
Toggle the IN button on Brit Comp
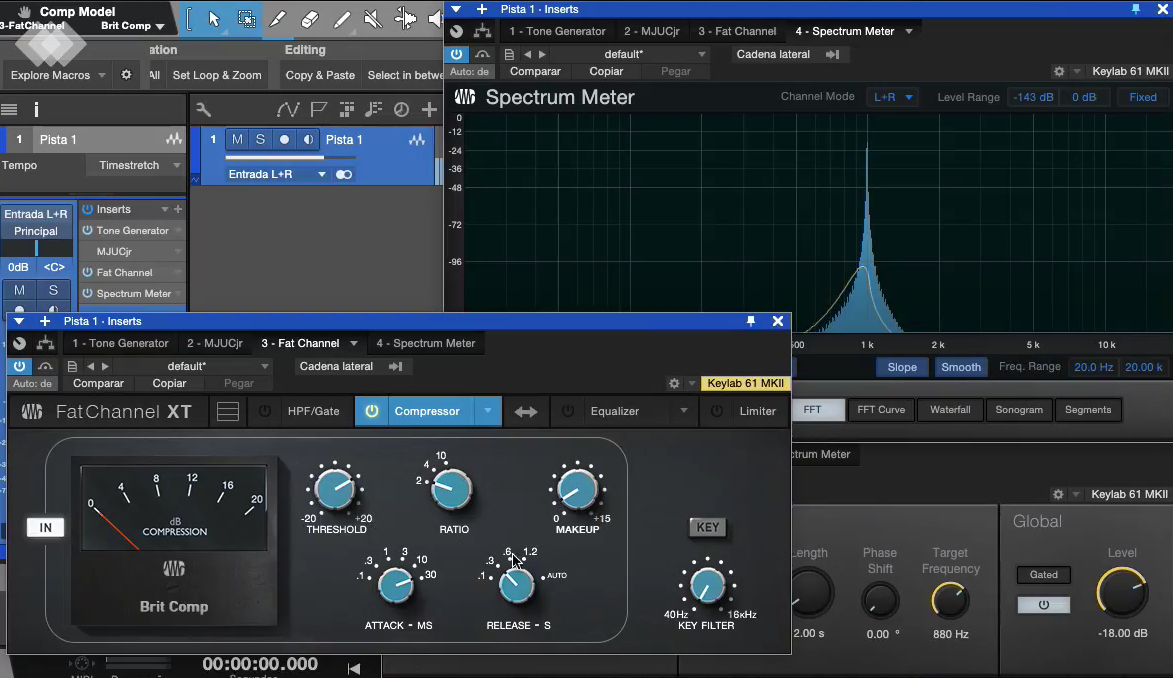pos(46,528)
